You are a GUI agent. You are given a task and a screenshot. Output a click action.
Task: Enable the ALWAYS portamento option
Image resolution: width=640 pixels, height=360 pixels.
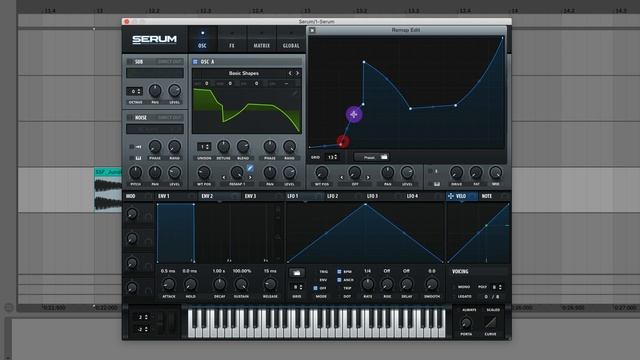pyautogui.click(x=469, y=310)
